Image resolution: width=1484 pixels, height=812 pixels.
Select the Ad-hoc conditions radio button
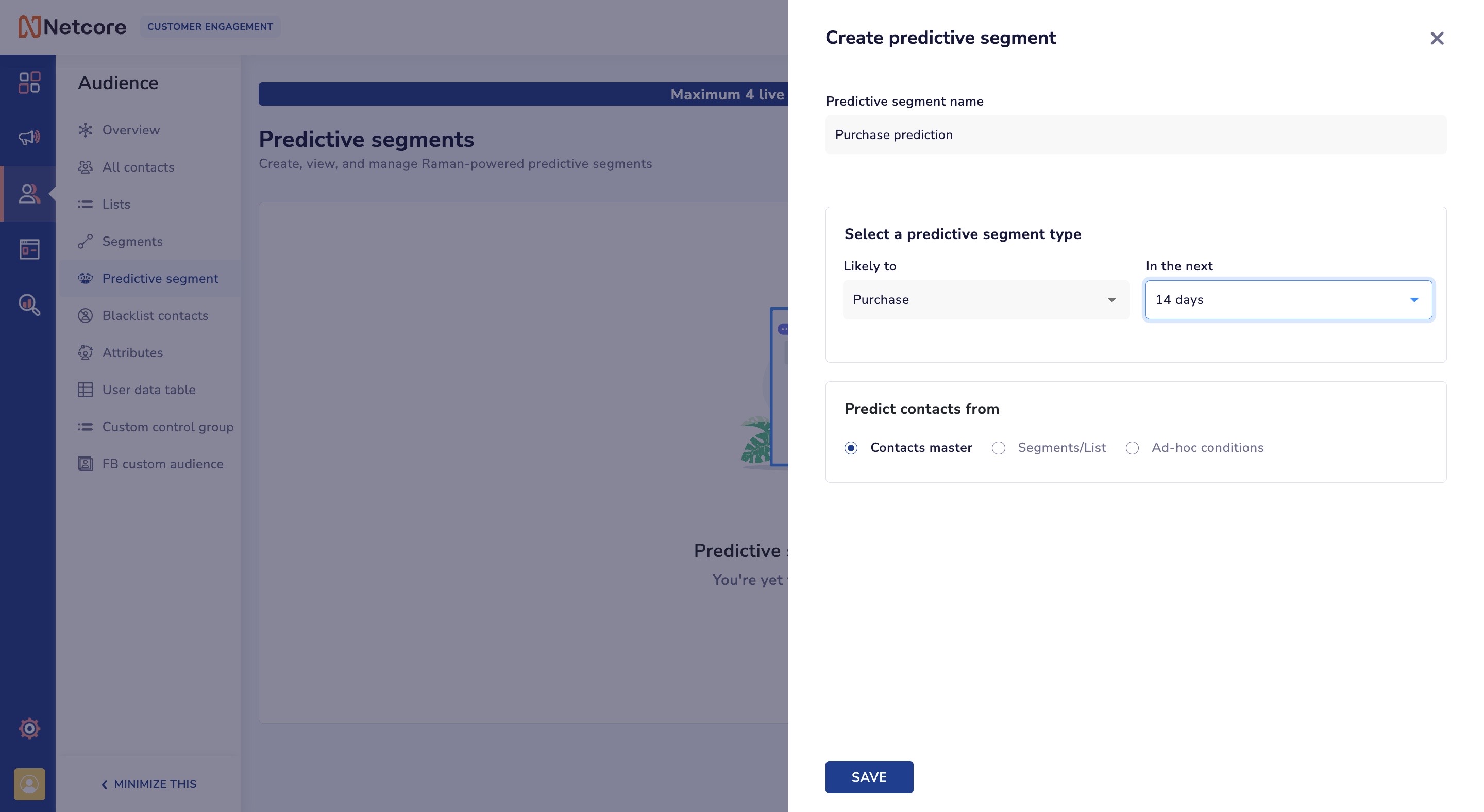(x=1131, y=447)
